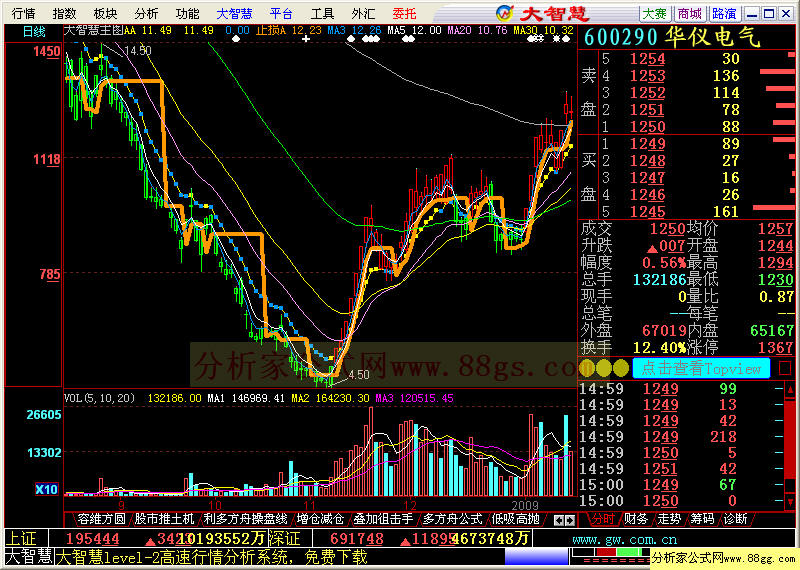Click the third yellow circle indicator
Screen dimensions: 800x570
(621, 368)
